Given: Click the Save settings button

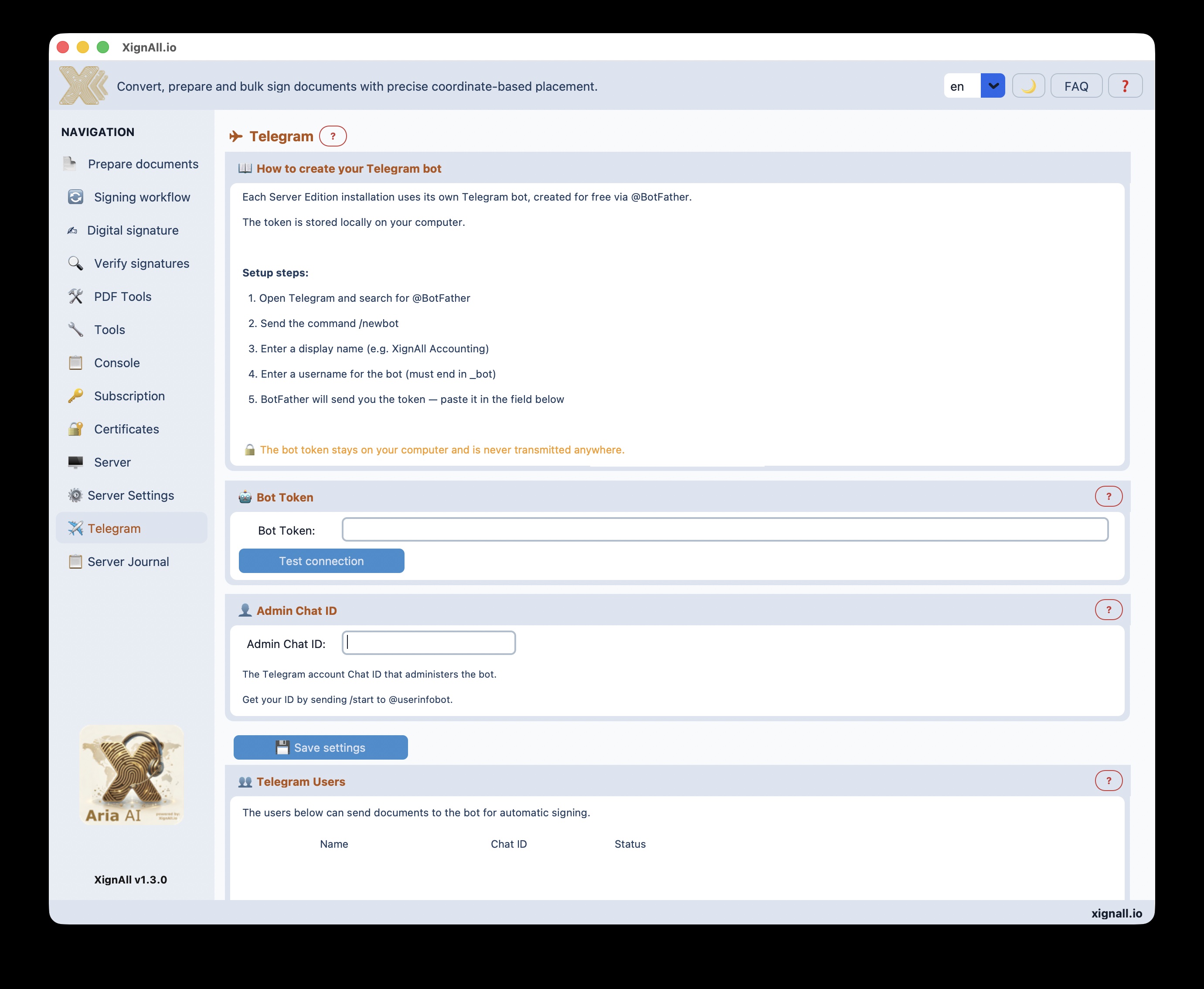Looking at the screenshot, I should click(x=321, y=747).
